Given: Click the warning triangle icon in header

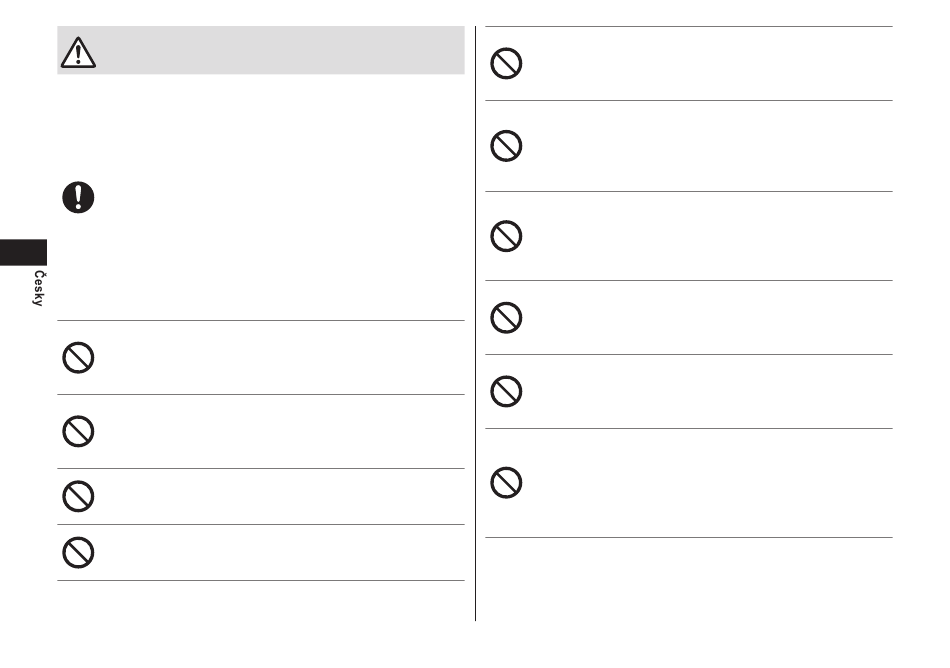Looking at the screenshot, I should click(78, 52).
